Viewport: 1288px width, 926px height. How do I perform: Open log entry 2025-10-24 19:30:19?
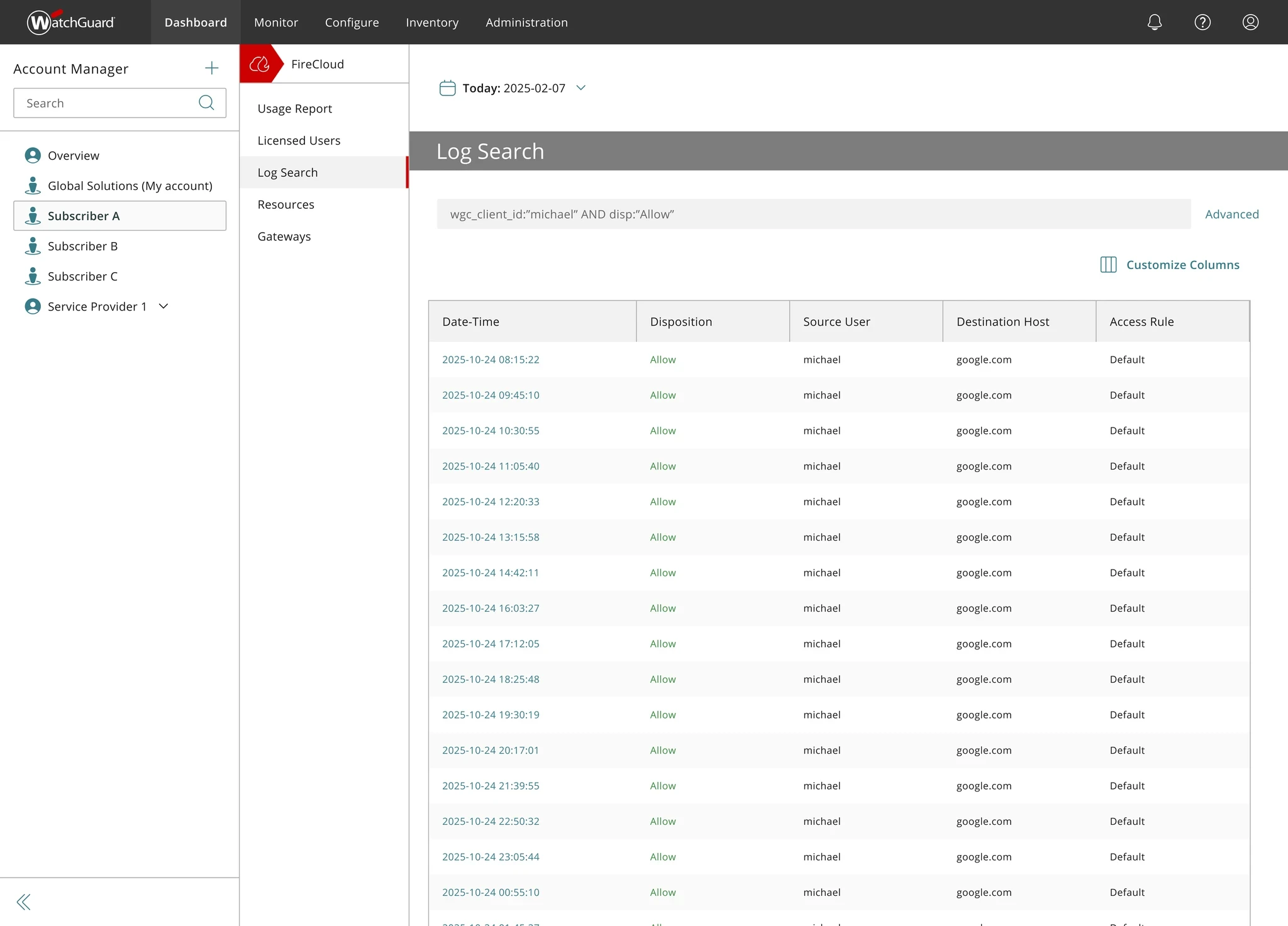point(491,715)
